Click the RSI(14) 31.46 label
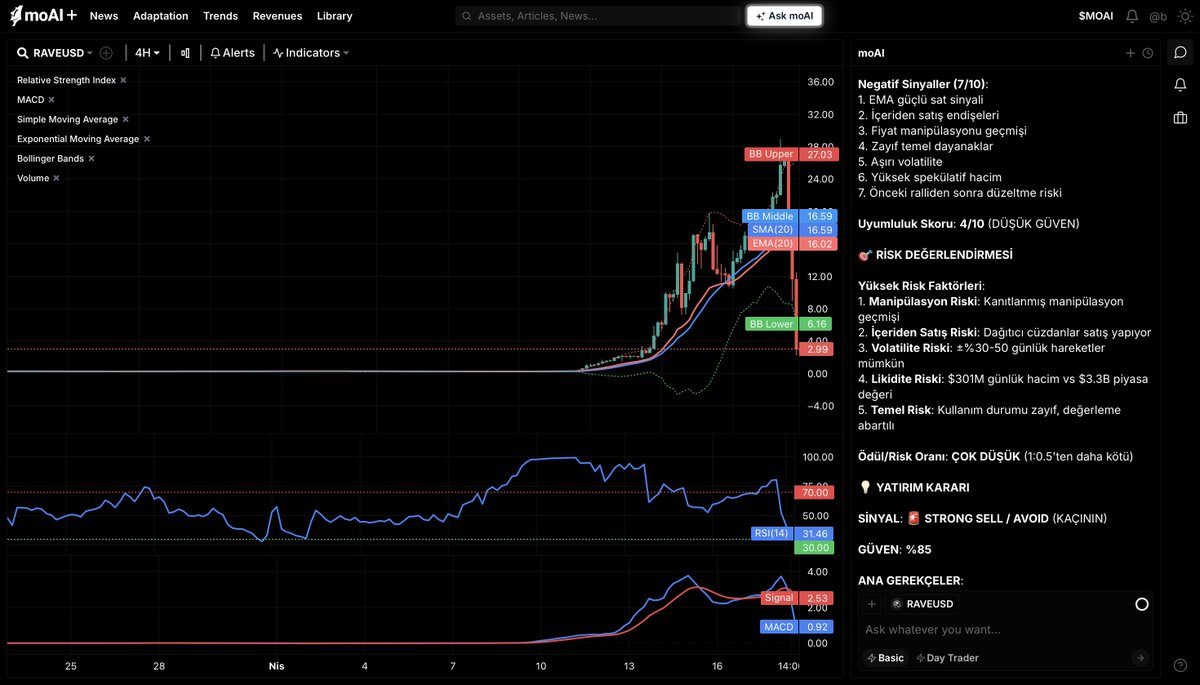Viewport: 1200px width, 685px height. pos(794,534)
